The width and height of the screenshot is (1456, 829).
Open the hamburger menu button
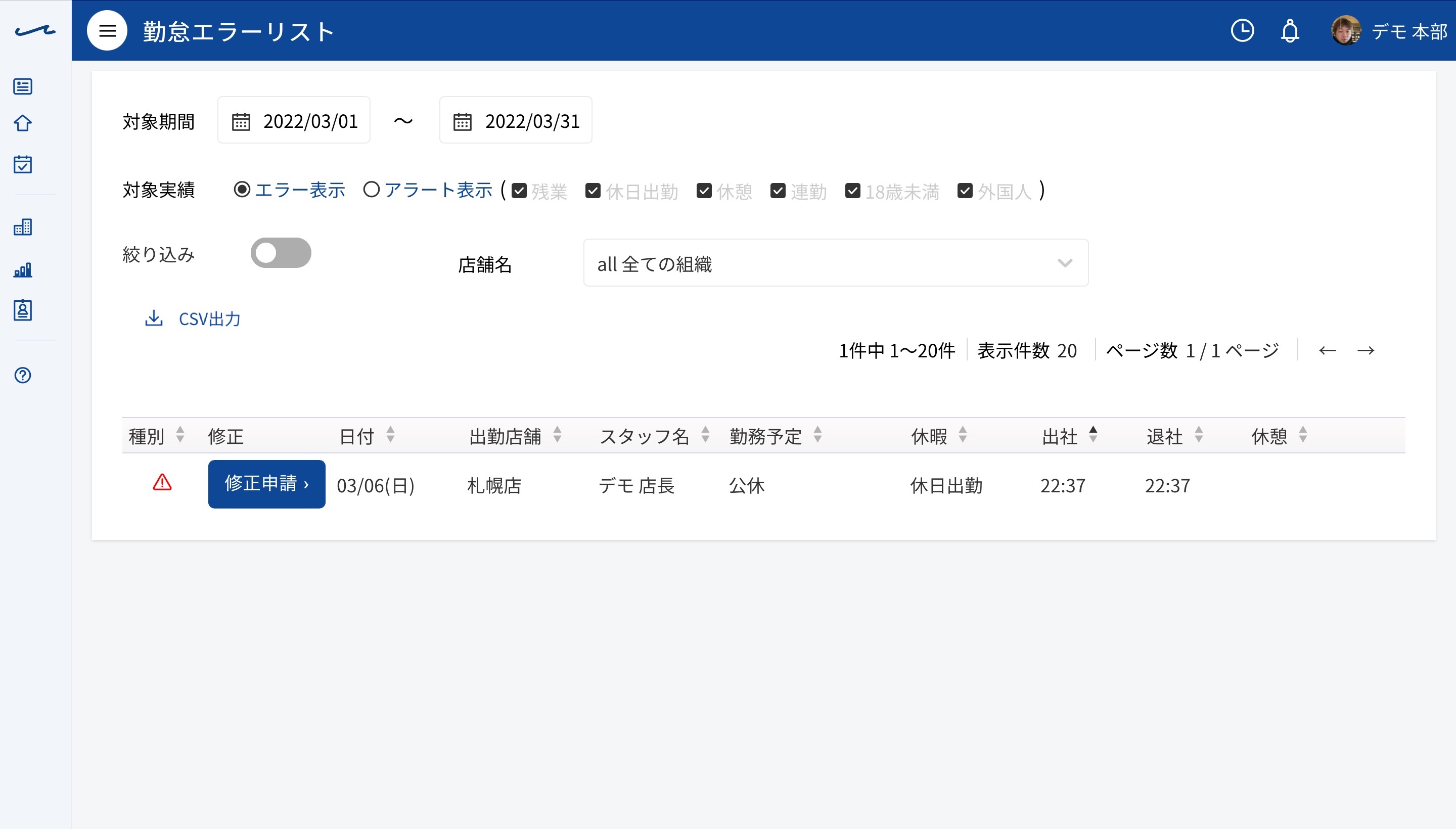[107, 31]
